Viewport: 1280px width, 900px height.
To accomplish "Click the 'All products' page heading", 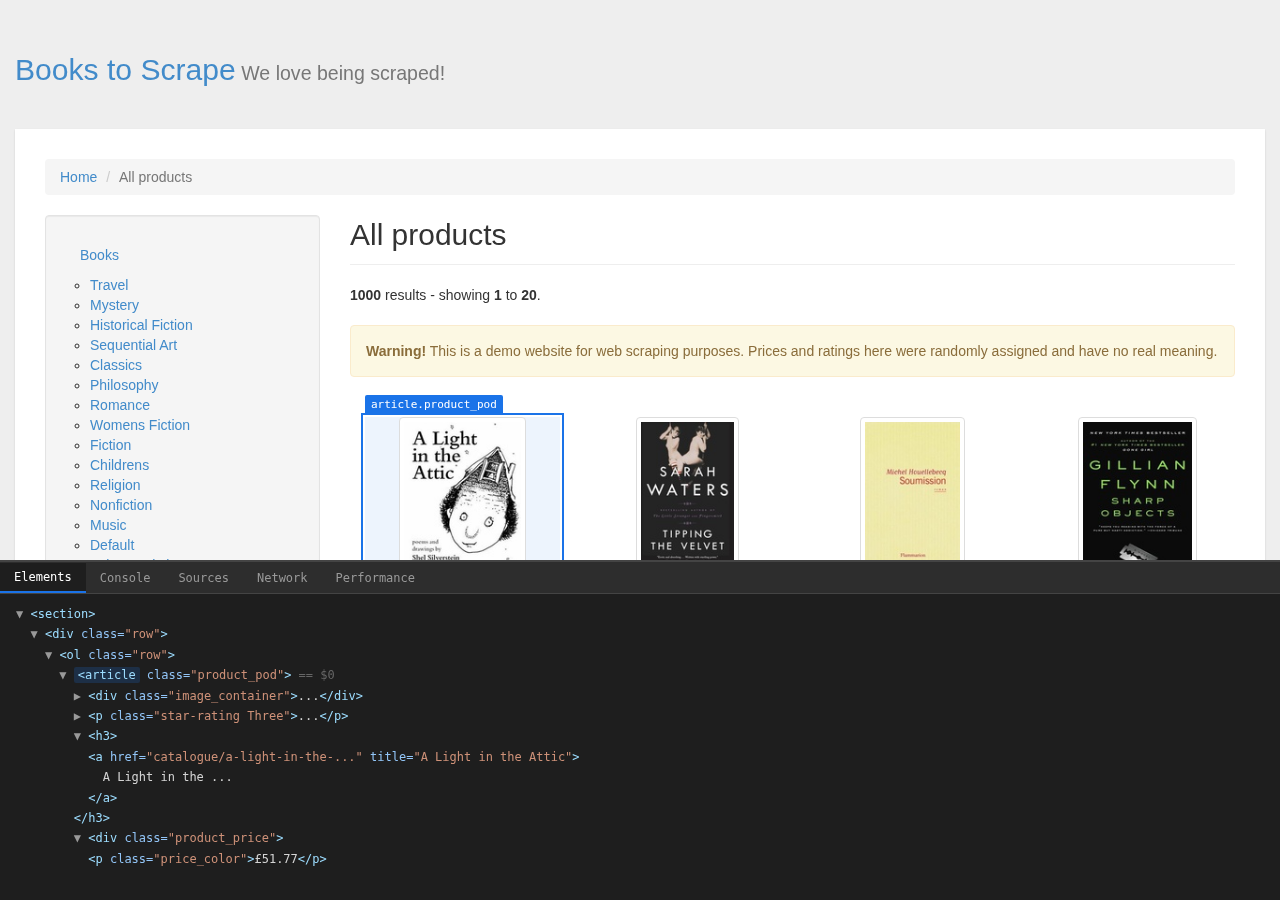I will (x=428, y=235).
